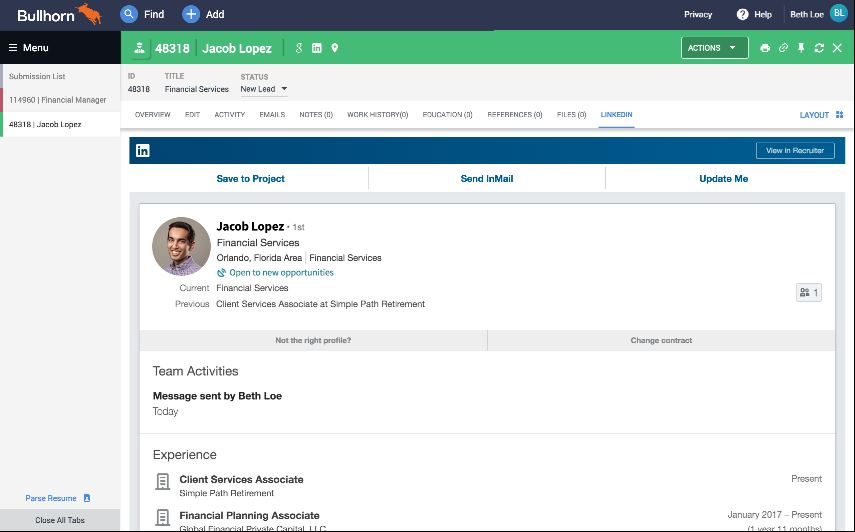
Task: Open the Work History(0) tab
Action: pyautogui.click(x=377, y=114)
